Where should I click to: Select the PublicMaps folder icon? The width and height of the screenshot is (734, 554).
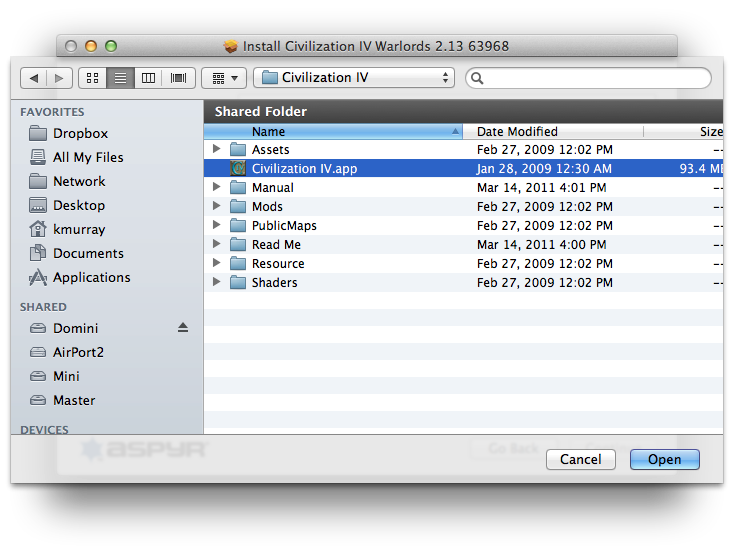click(238, 225)
